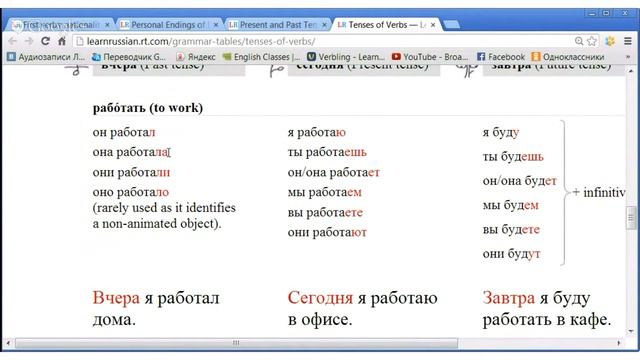Click the text 'они будут'
This screenshot has width=640, height=360.
point(511,254)
